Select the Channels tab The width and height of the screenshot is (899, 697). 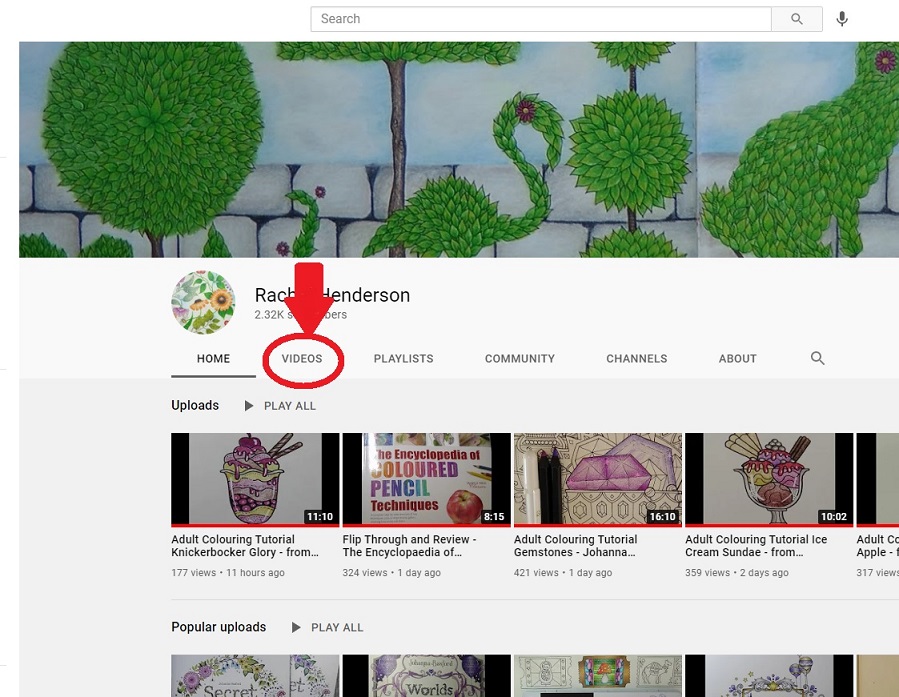636,359
